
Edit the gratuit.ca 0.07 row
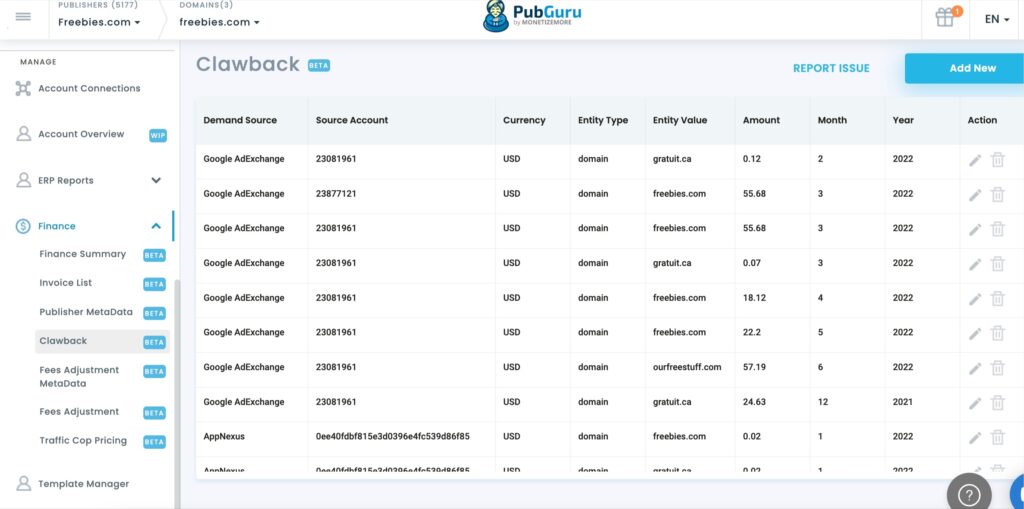(975, 264)
